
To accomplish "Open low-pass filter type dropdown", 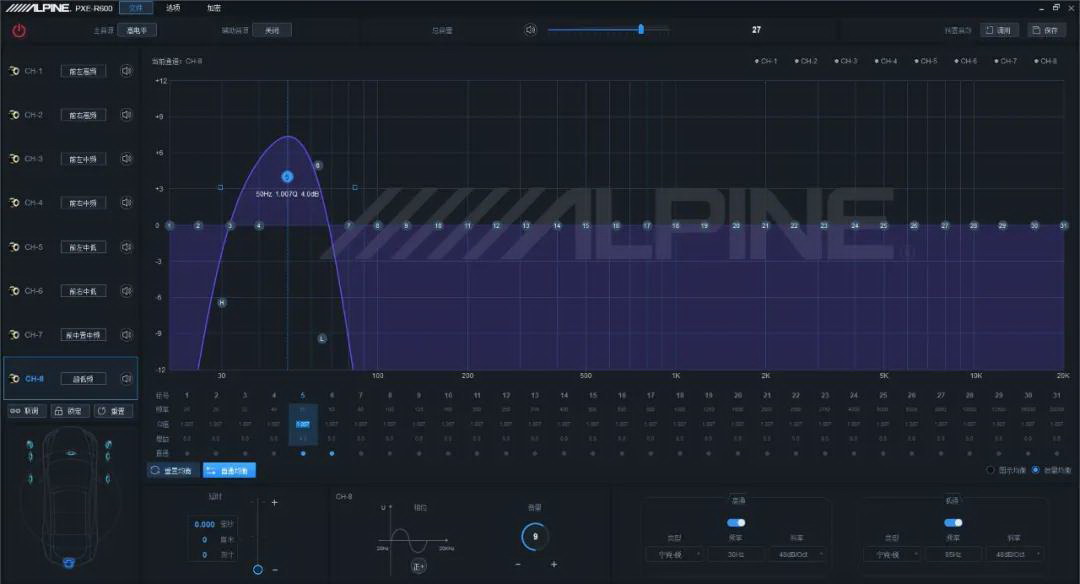I will coord(892,554).
